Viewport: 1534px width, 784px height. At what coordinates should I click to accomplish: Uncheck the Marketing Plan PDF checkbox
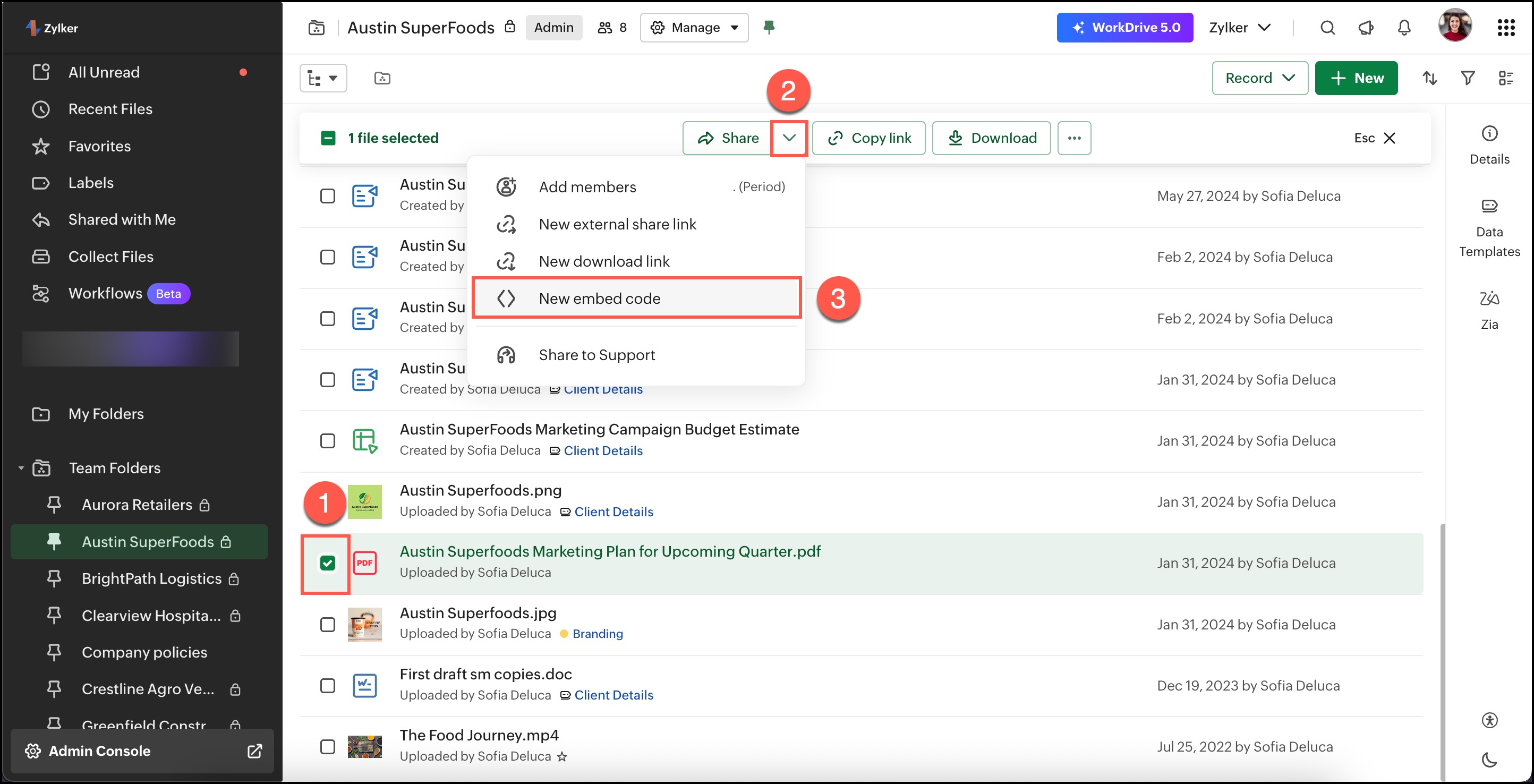(x=328, y=563)
